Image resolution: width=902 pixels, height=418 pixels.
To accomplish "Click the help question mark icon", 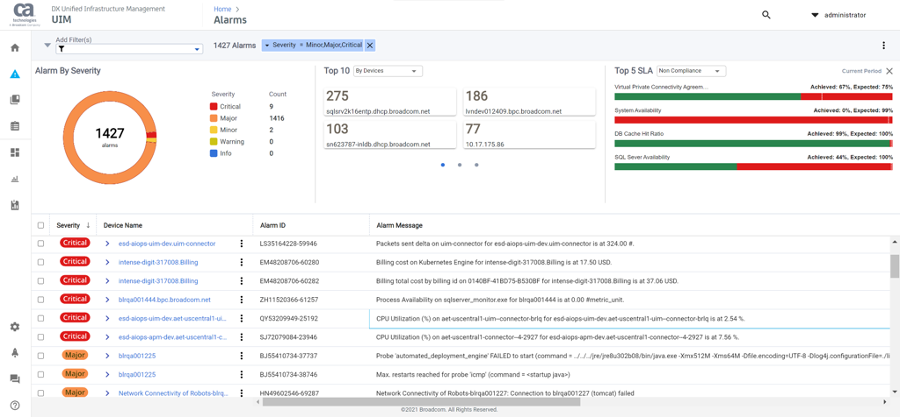I will coord(15,401).
